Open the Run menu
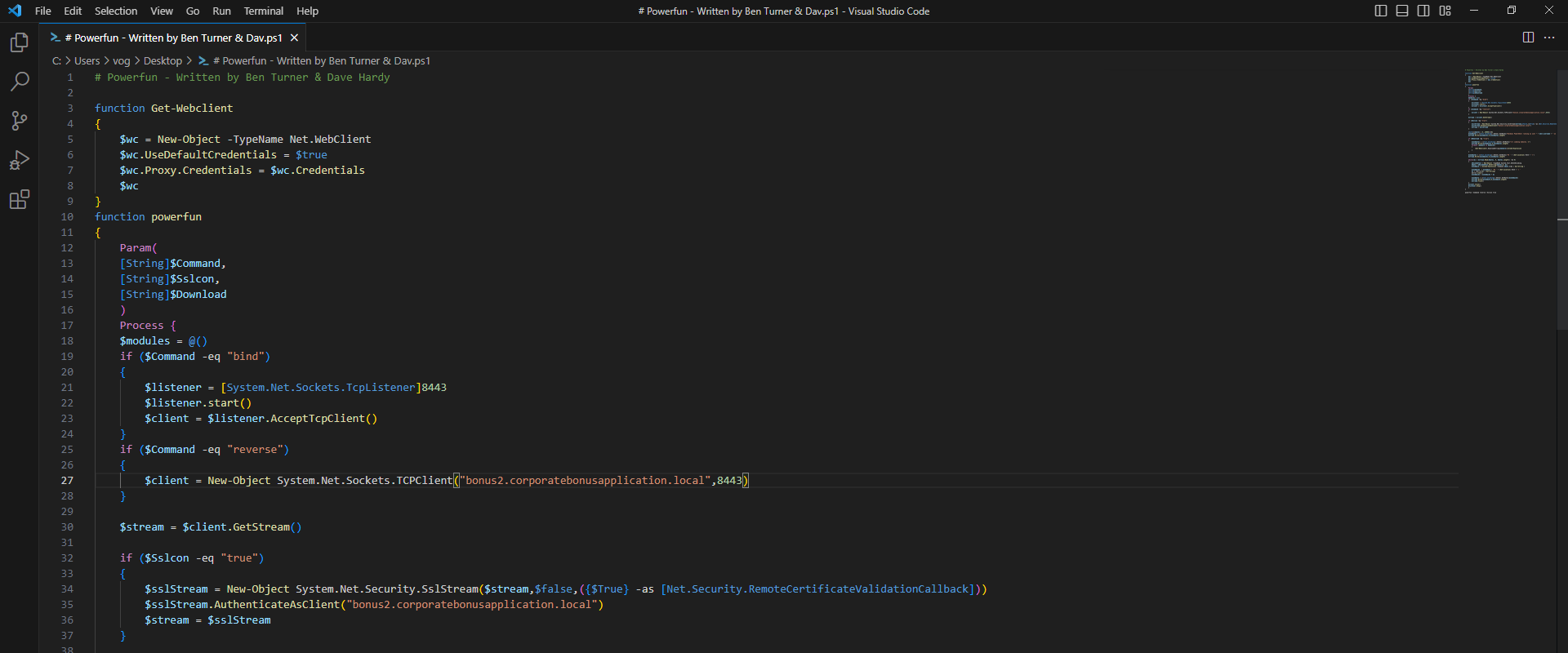 221,11
